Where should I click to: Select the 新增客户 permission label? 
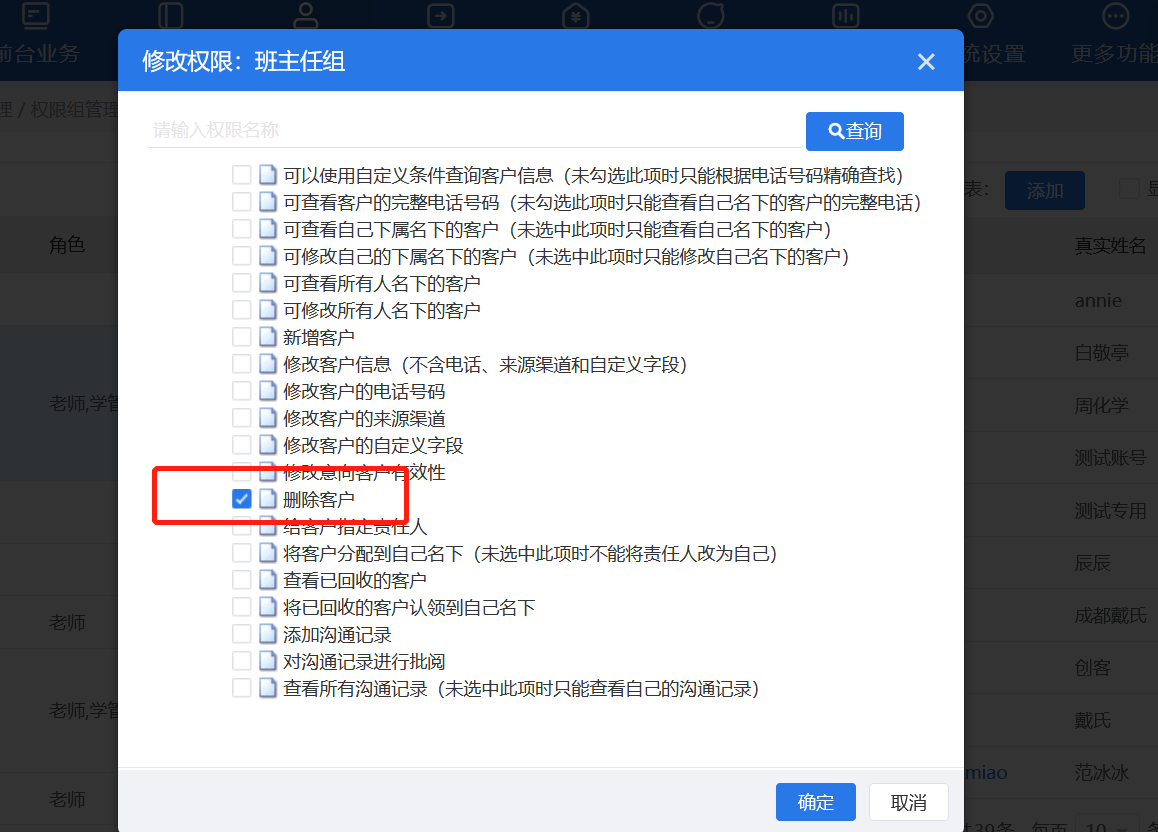319,337
